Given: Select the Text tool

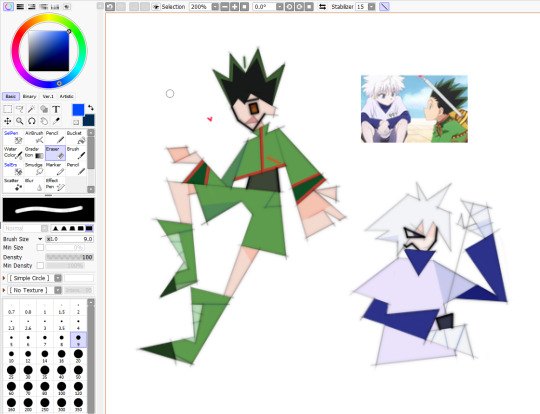Looking at the screenshot, I should coord(56,110).
